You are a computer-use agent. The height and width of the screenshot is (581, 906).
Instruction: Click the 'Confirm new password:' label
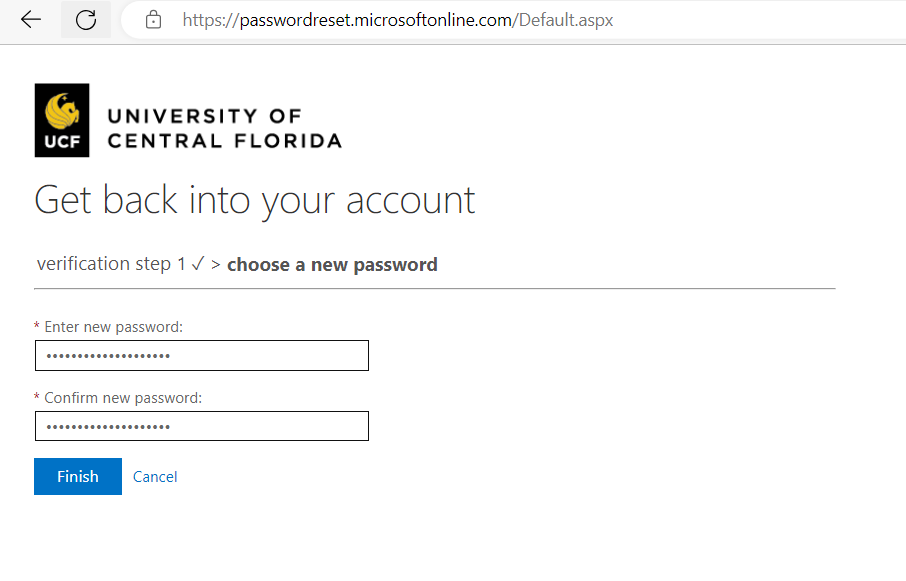click(123, 398)
